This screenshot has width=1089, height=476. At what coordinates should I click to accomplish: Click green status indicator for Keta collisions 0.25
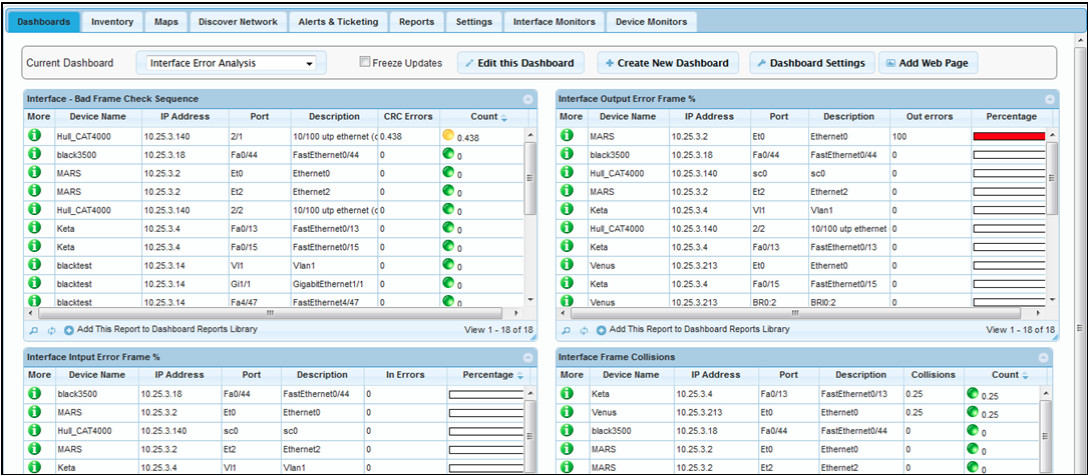point(973,393)
